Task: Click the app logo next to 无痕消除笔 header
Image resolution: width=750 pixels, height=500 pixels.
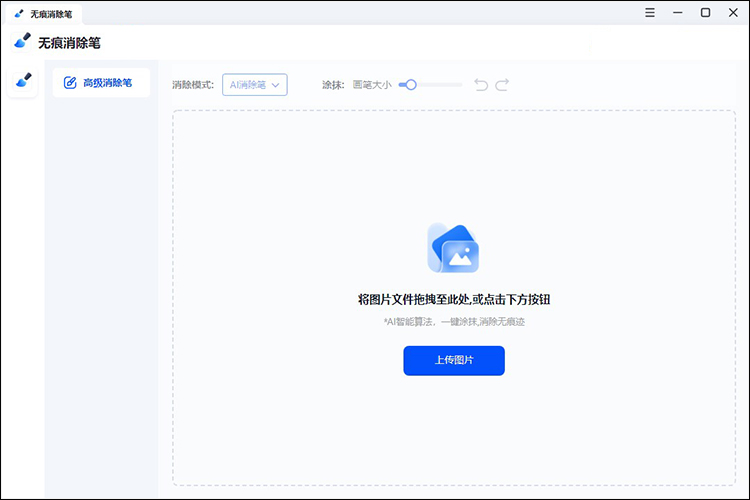Action: coord(22,42)
